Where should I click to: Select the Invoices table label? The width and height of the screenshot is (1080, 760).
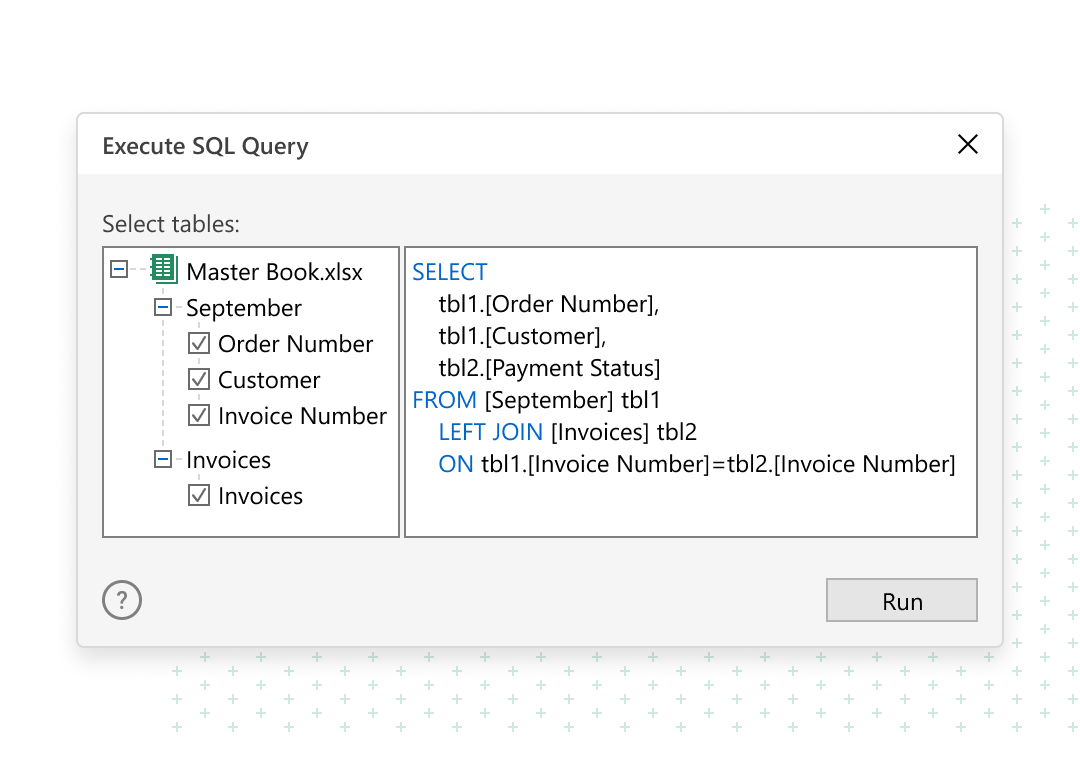[x=228, y=460]
